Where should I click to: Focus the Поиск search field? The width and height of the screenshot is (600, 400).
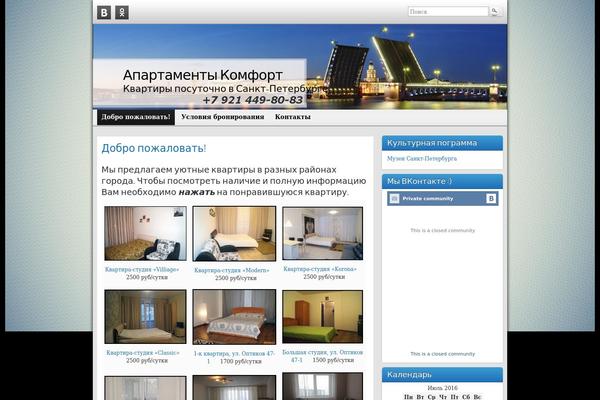tap(448, 11)
